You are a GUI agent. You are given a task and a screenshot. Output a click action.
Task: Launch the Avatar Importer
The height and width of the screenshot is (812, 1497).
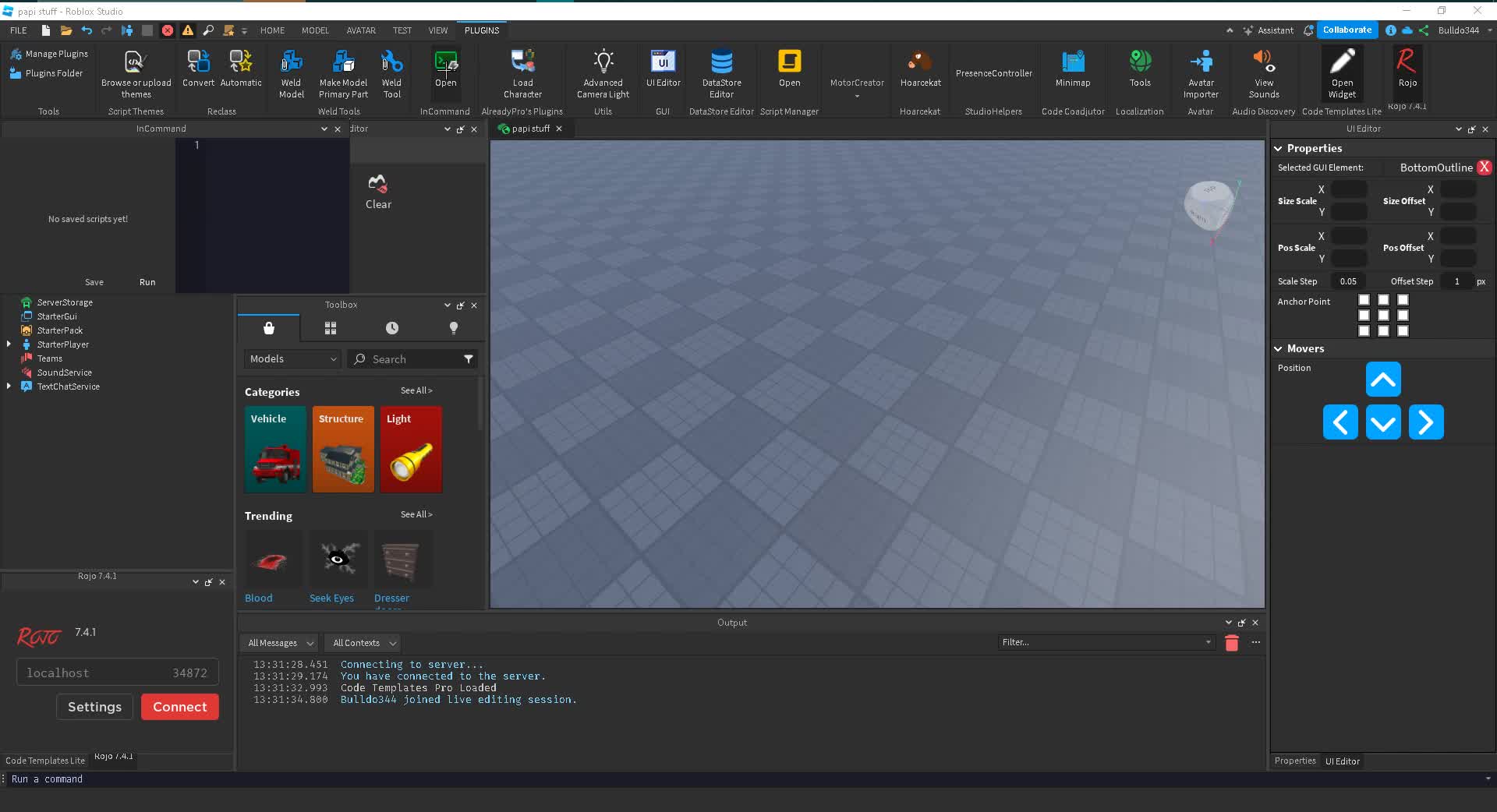[x=1200, y=72]
